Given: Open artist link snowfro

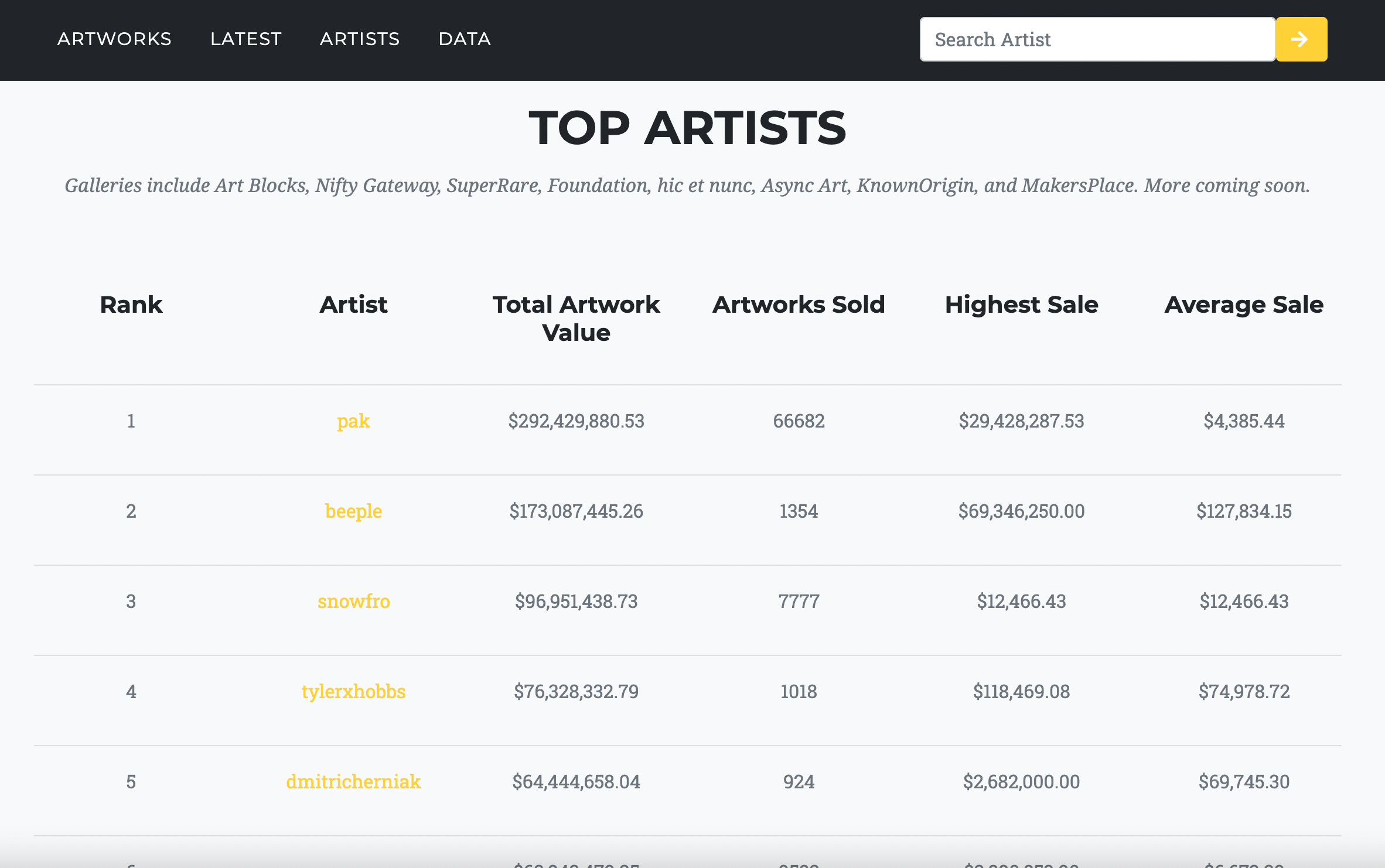Looking at the screenshot, I should click(353, 602).
